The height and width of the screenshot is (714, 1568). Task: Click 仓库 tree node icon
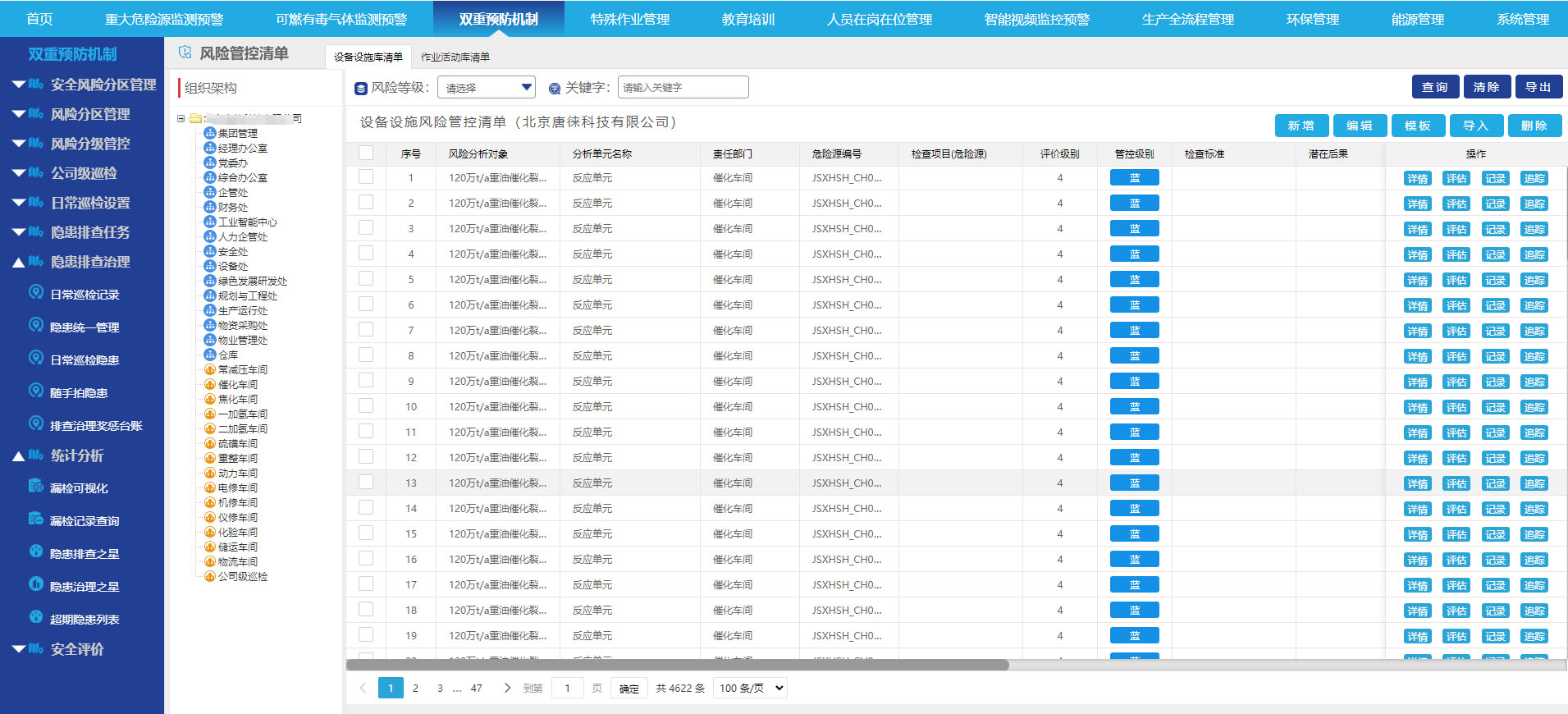210,355
